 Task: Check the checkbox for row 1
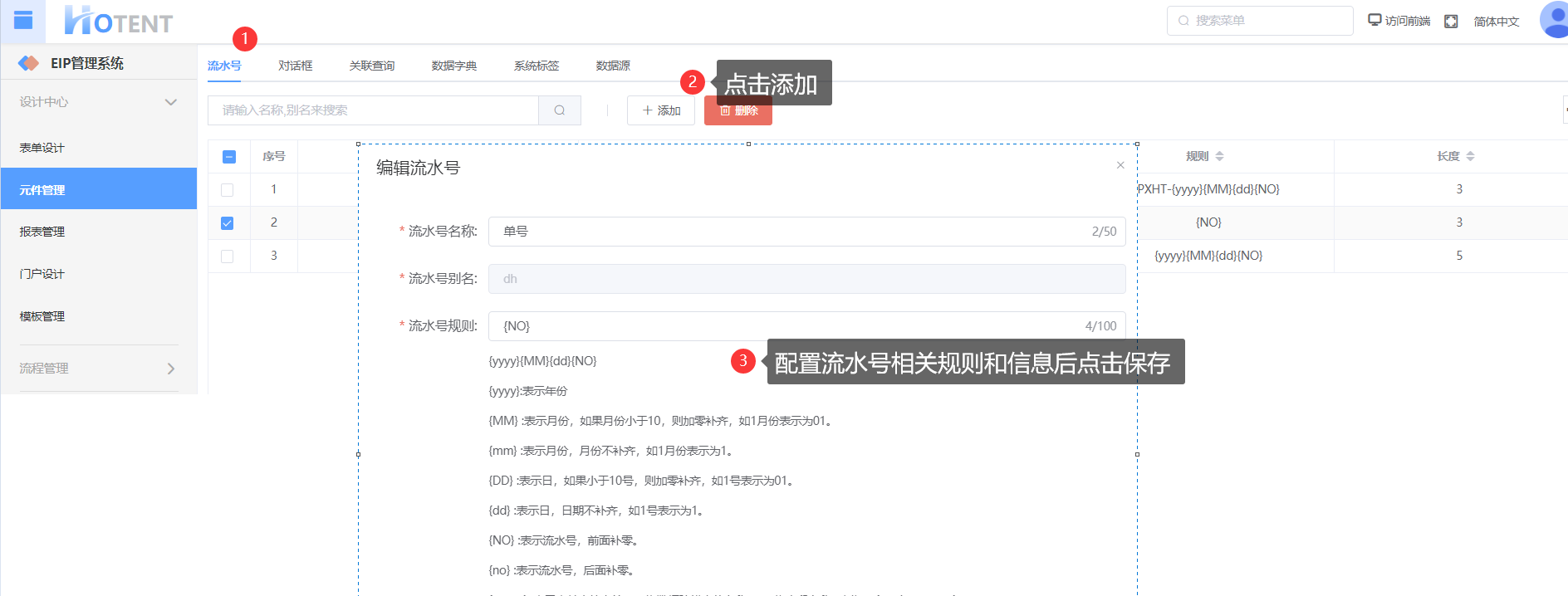[x=228, y=190]
